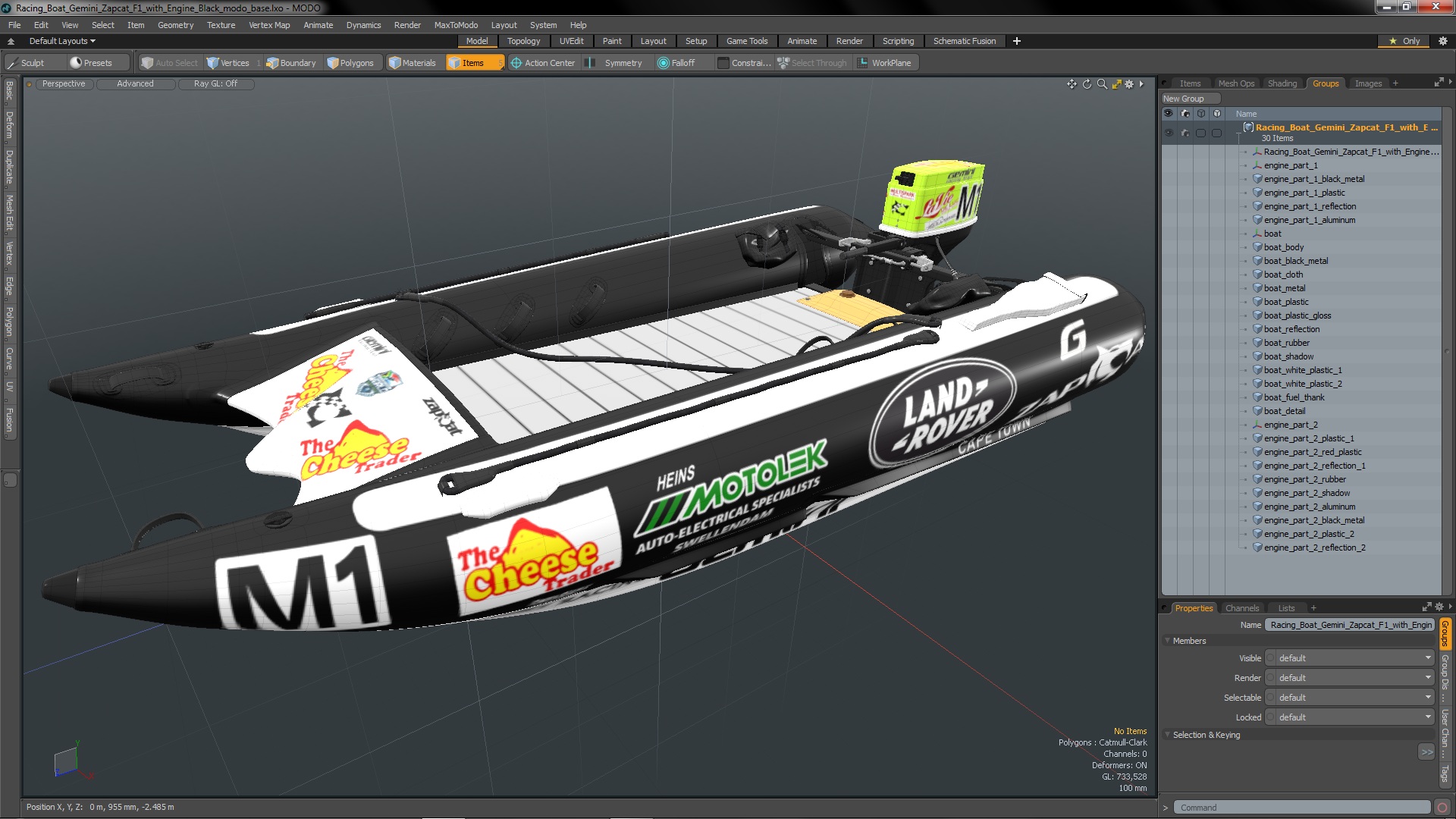Image resolution: width=1456 pixels, height=819 pixels.
Task: Click the viewport maximize arrows icon
Action: [1116, 84]
